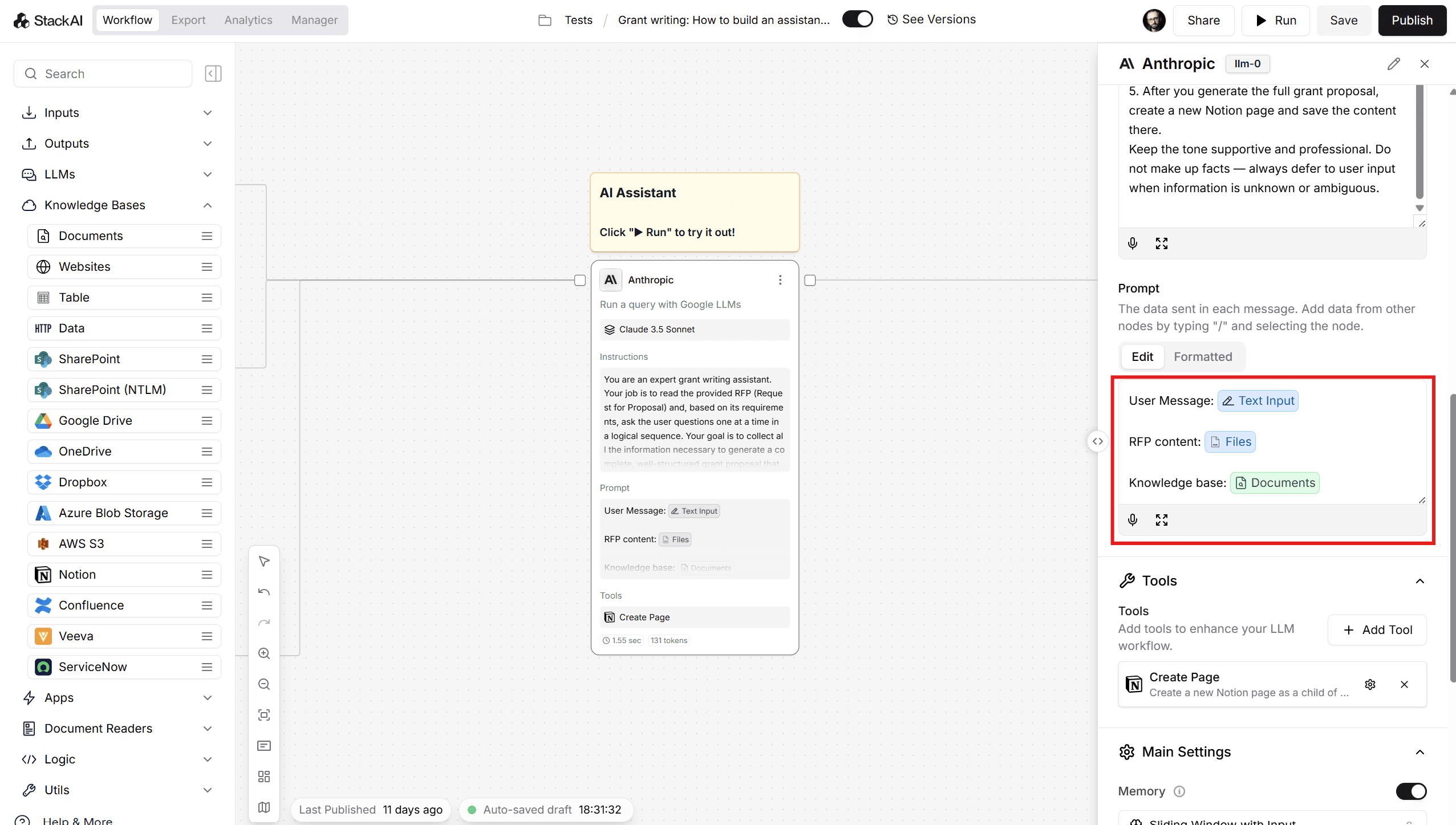Click the right panel vertical scrollbar
The image size is (1456, 825).
1452,537
